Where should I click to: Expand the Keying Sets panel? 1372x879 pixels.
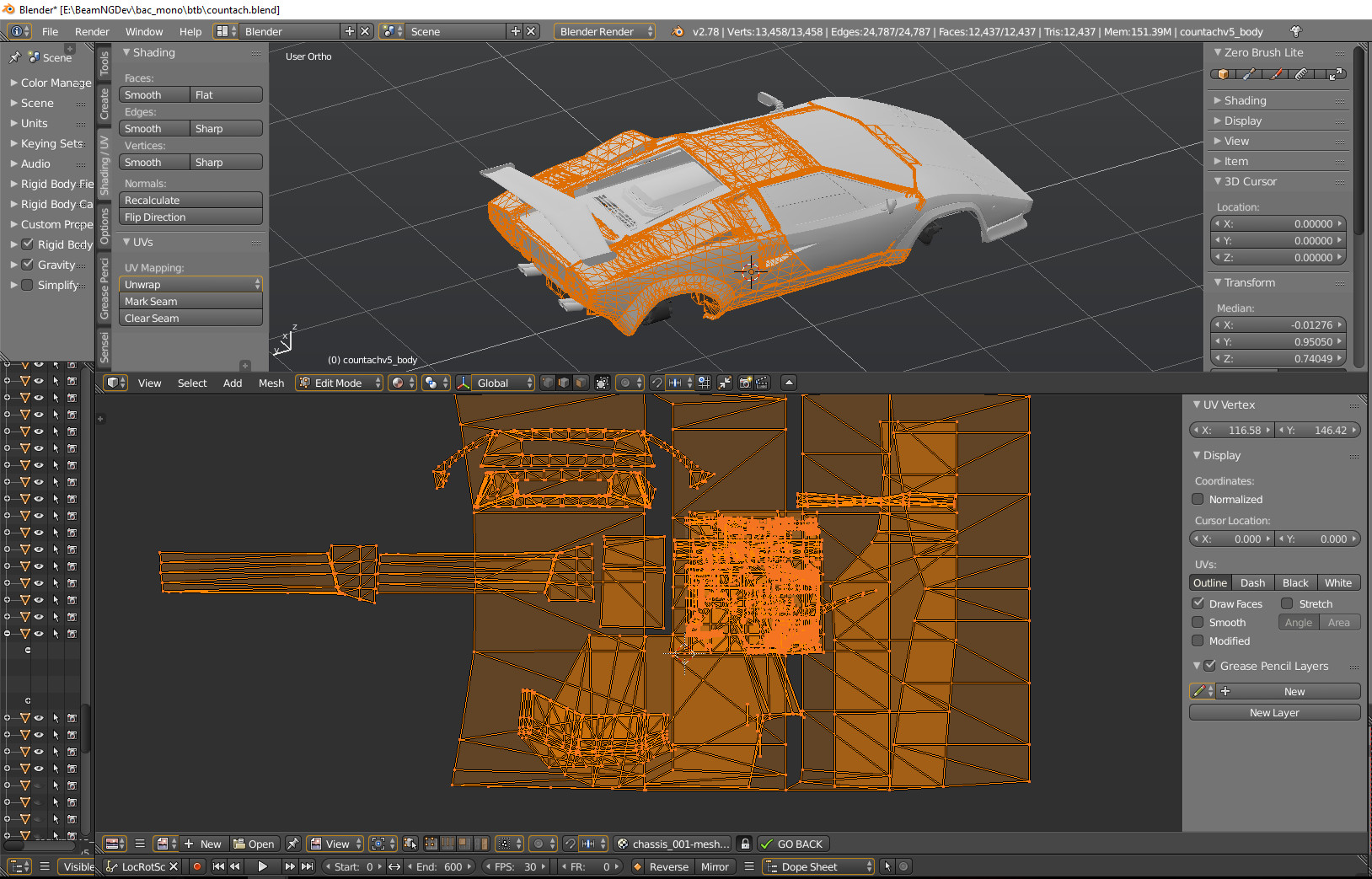pyautogui.click(x=49, y=143)
